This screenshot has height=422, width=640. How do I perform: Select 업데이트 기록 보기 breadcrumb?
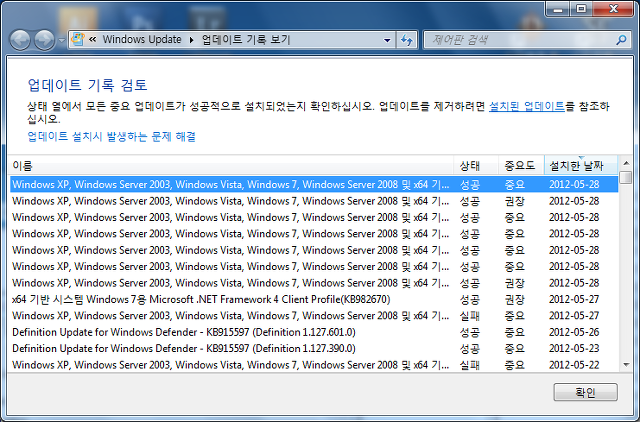point(246,40)
